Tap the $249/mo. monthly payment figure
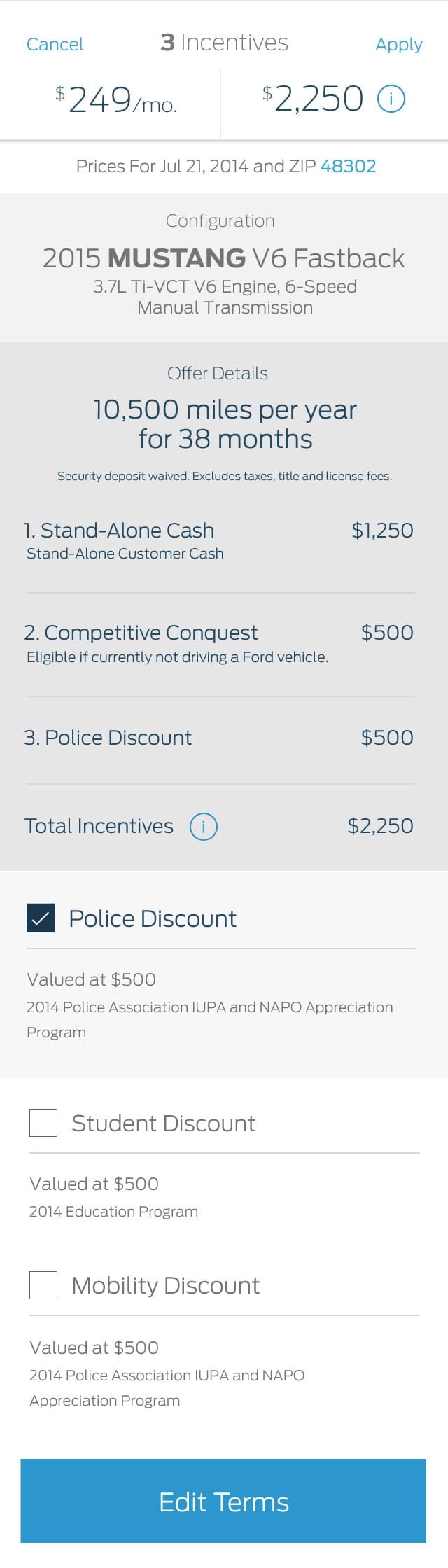Image resolution: width=448 pixels, height=1568 pixels. pos(116,100)
